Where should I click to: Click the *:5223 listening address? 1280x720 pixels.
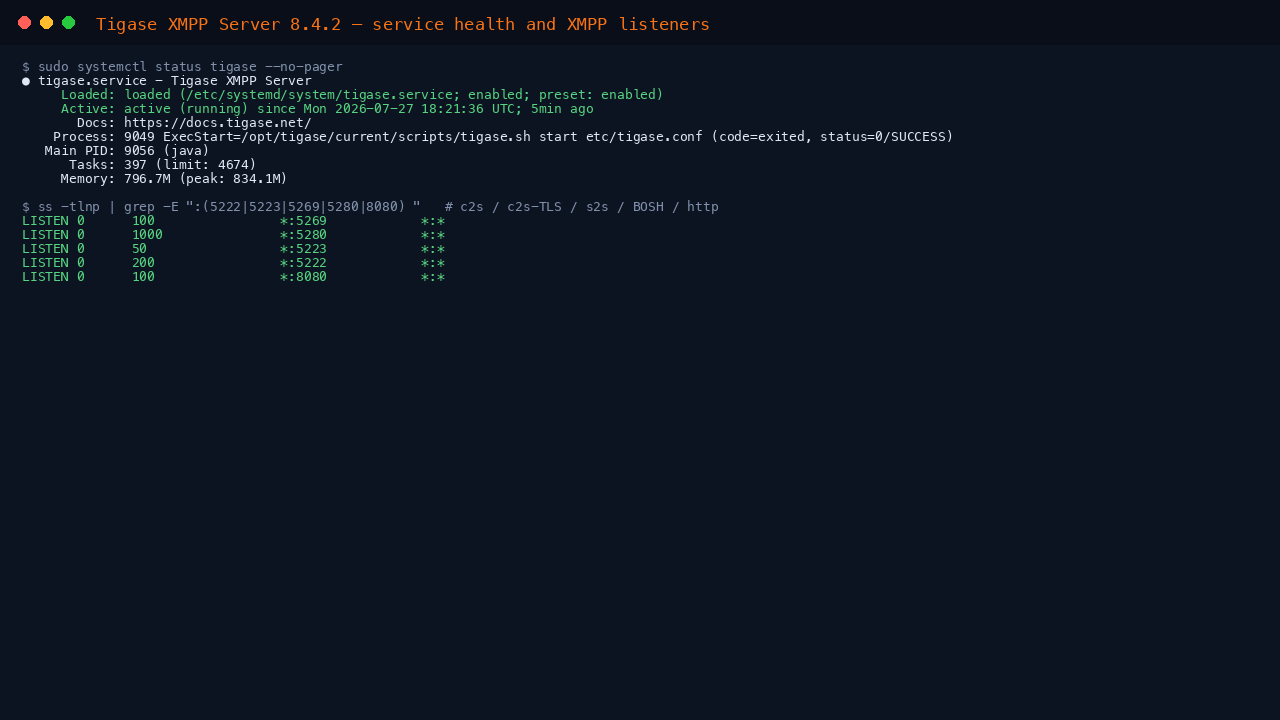pos(303,249)
